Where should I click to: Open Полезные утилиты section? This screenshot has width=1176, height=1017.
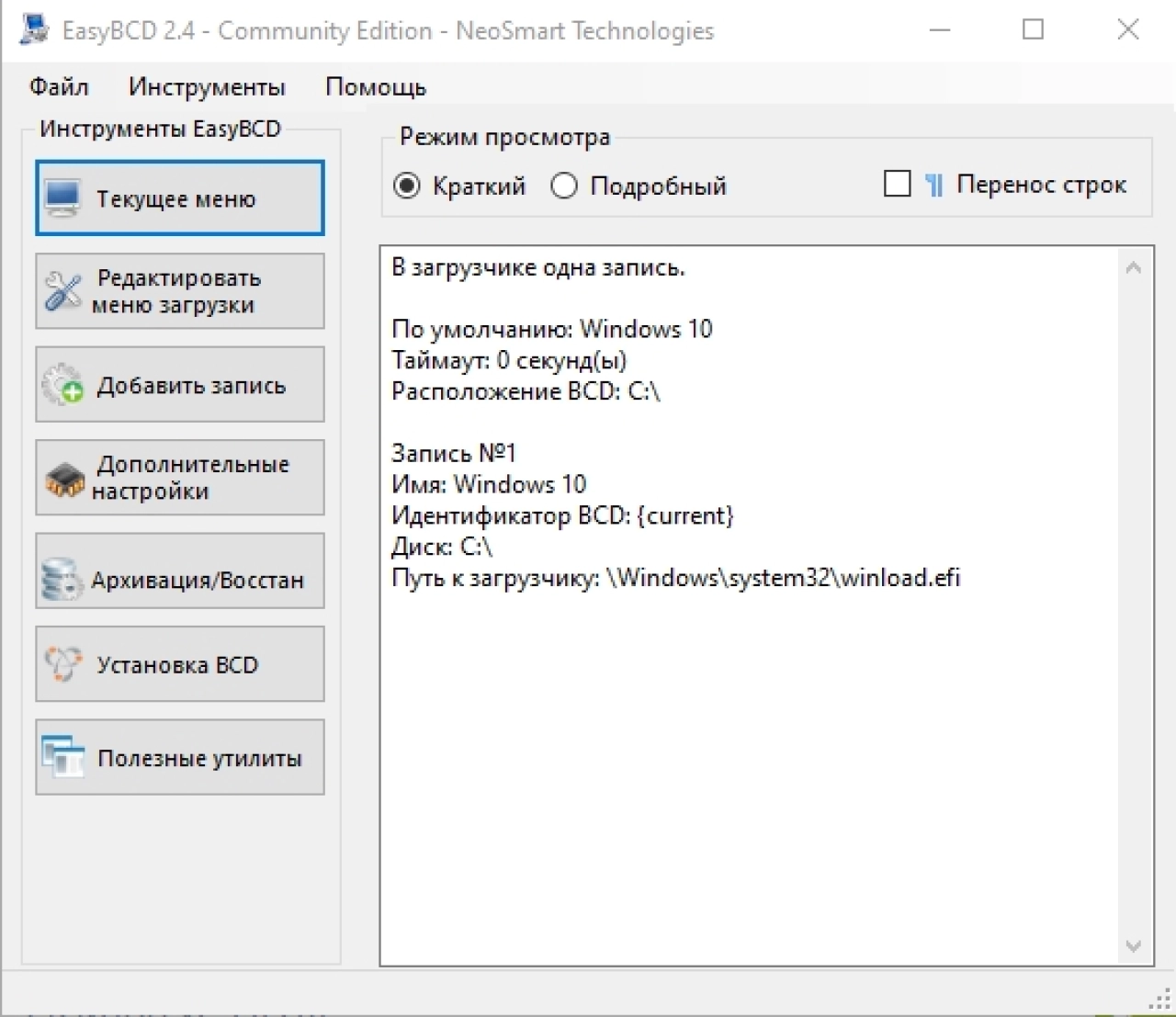point(180,757)
